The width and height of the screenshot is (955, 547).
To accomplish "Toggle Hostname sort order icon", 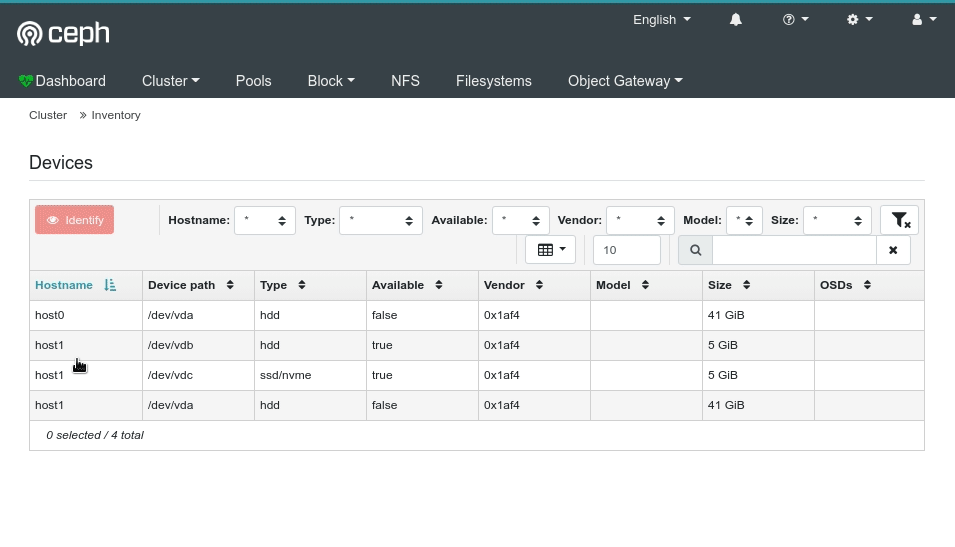I will (110, 285).
